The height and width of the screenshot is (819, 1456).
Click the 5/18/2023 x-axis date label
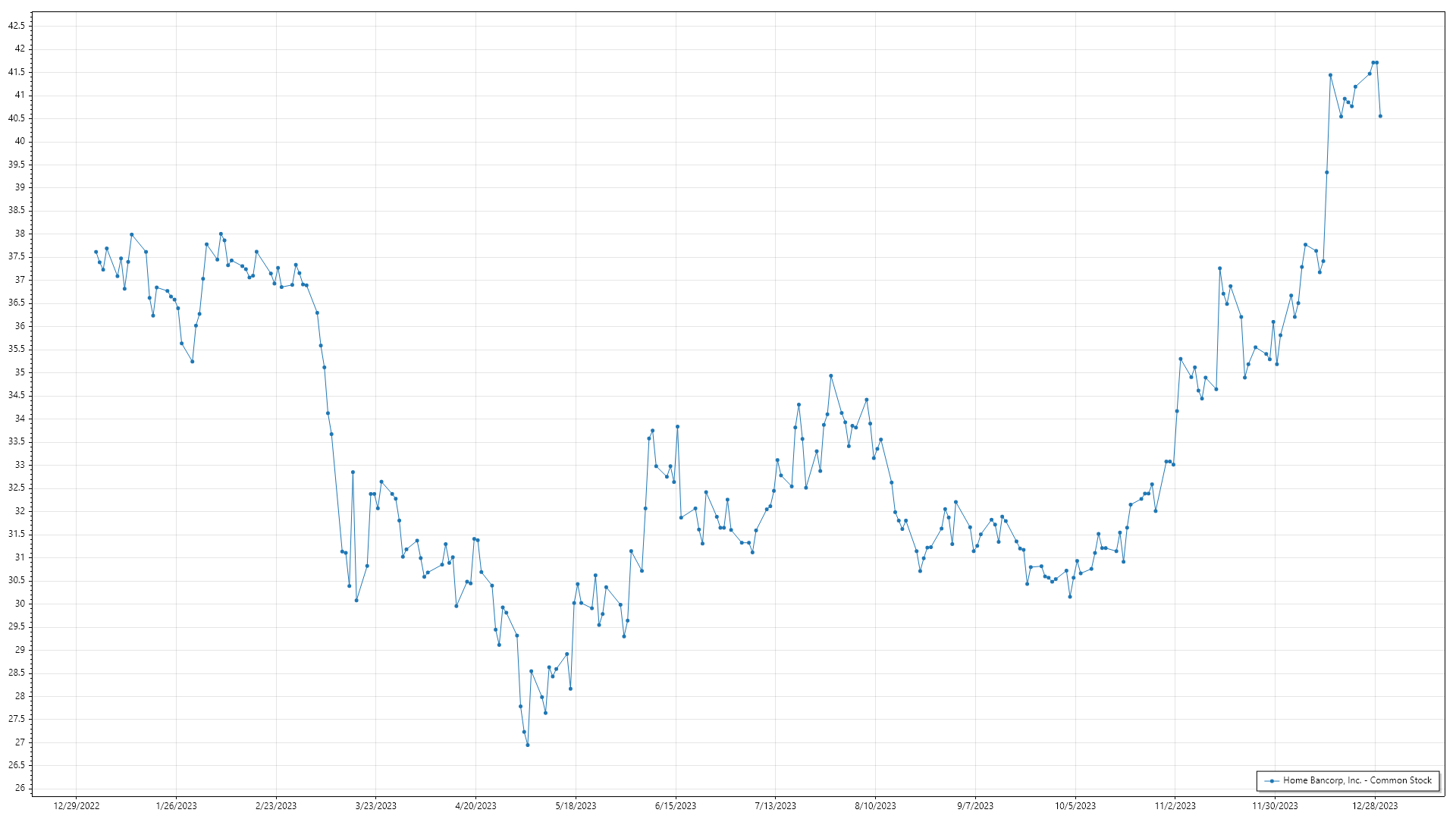[576, 806]
